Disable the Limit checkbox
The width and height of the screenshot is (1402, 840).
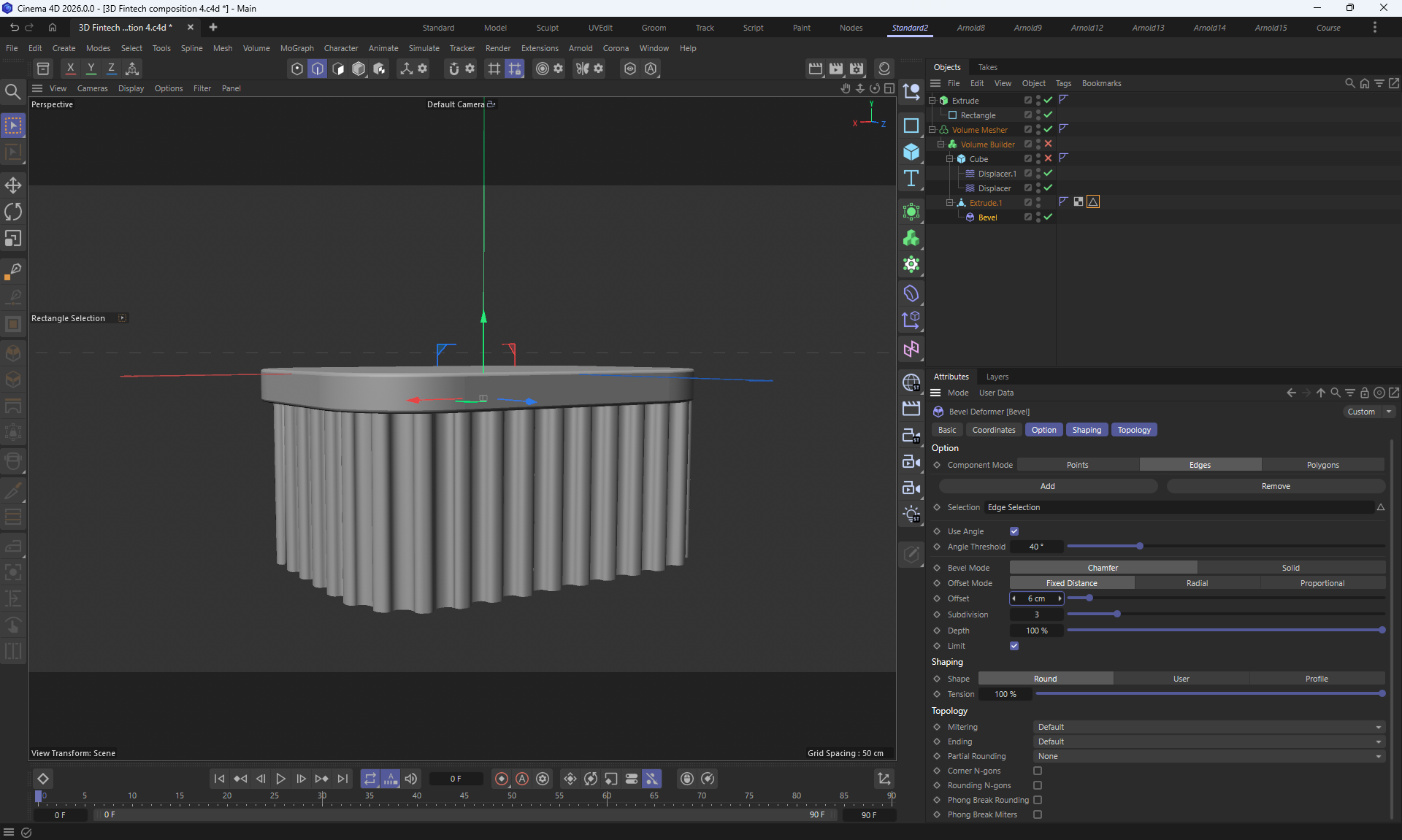tap(1014, 646)
